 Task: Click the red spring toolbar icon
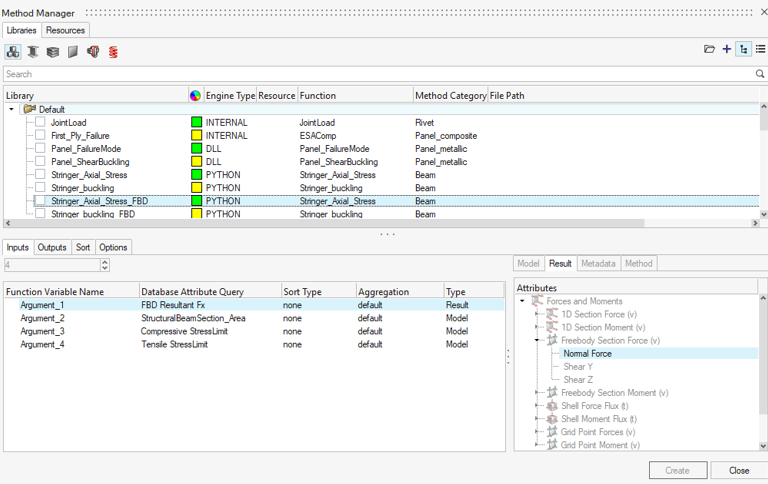(113, 51)
